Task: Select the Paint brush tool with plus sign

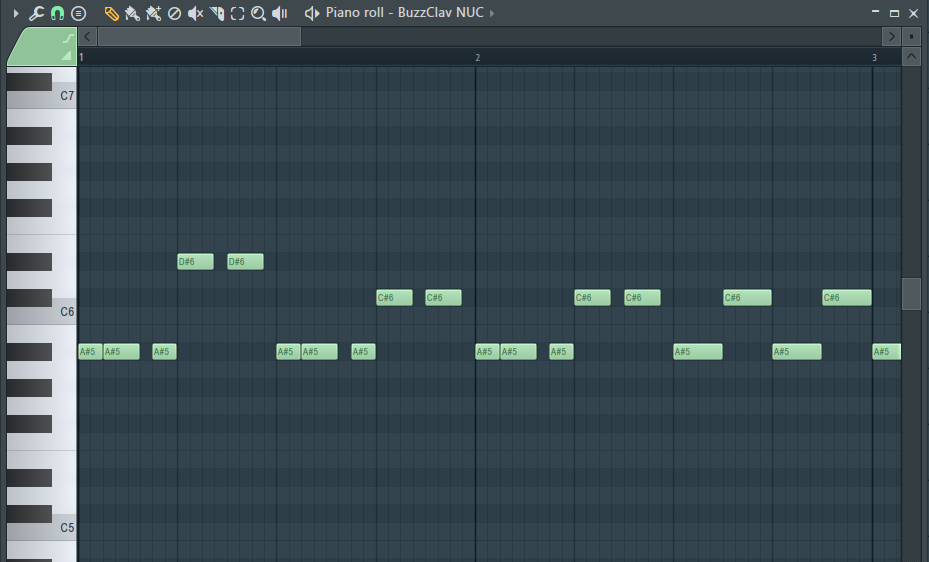Action: pyautogui.click(x=153, y=13)
